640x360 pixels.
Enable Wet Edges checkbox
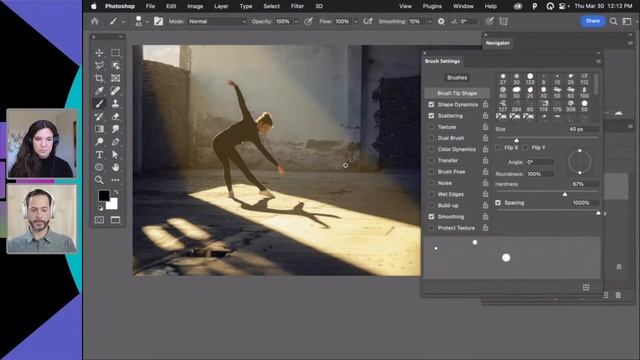431,194
